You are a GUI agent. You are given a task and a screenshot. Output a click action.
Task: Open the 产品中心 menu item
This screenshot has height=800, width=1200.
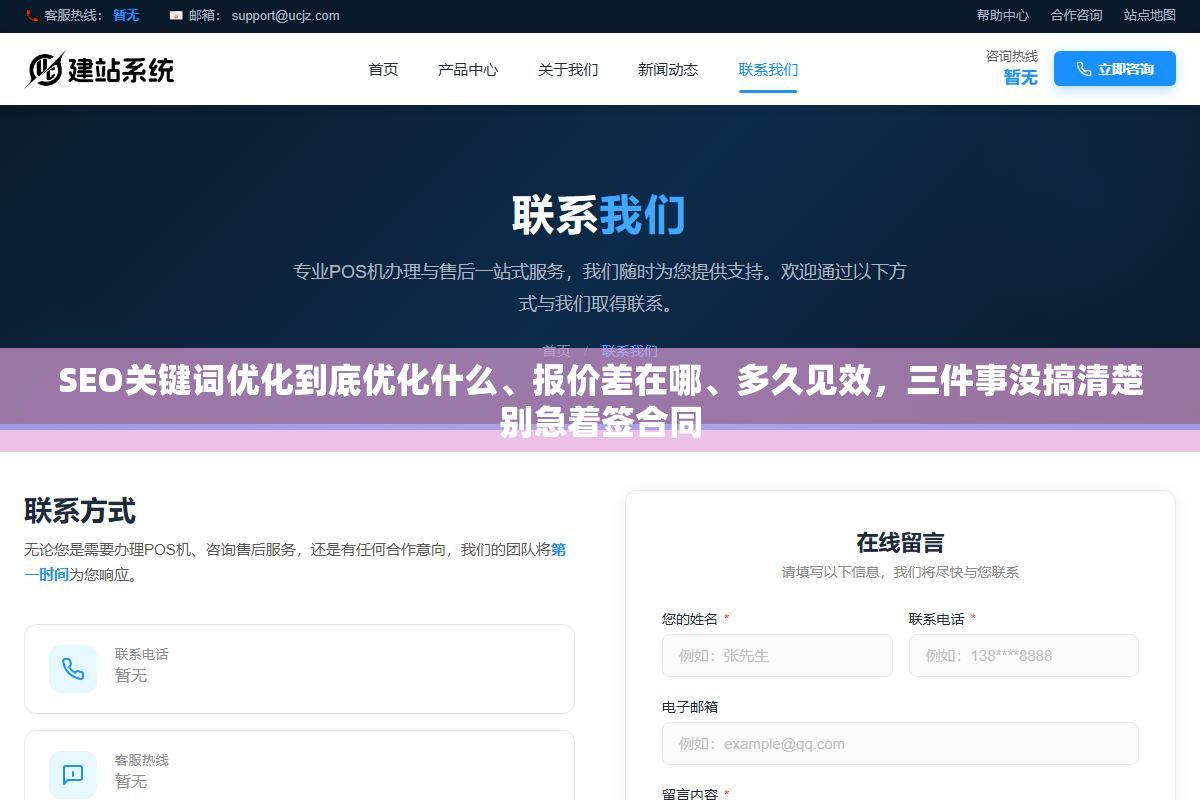pyautogui.click(x=468, y=69)
